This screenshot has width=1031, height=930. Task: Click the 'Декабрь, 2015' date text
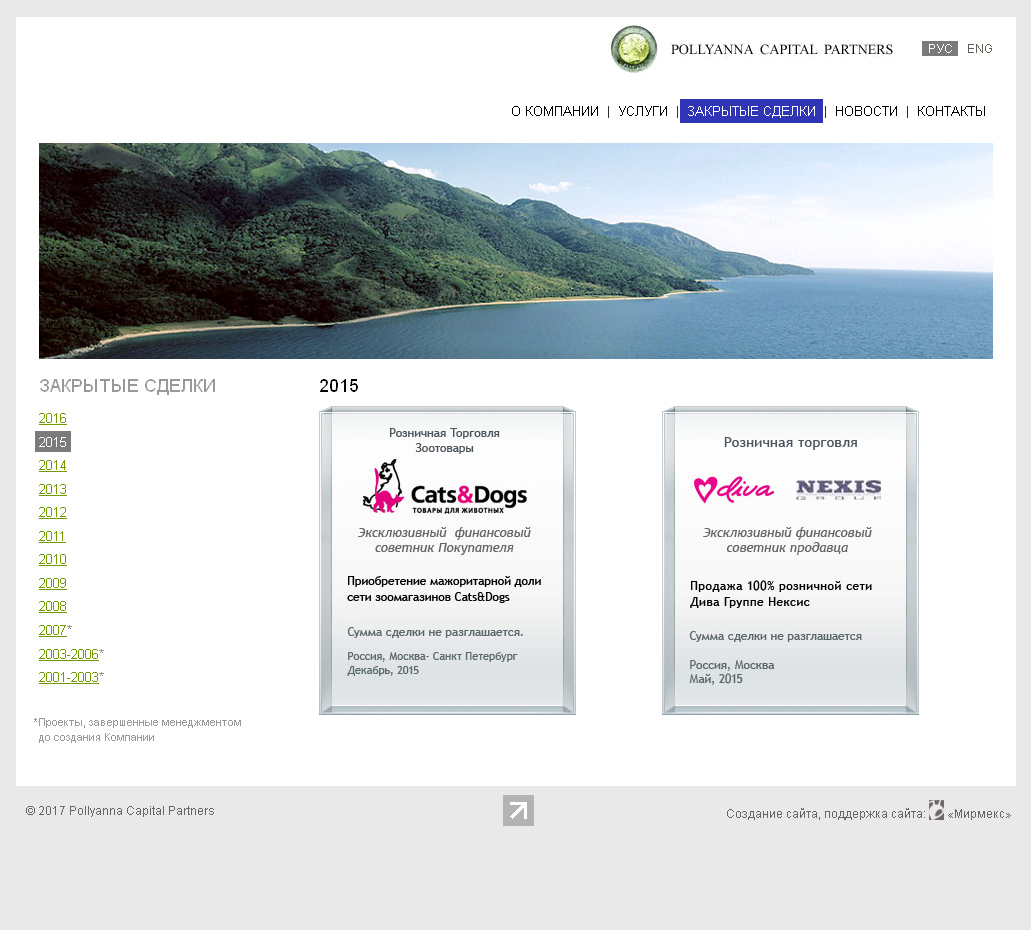(383, 670)
